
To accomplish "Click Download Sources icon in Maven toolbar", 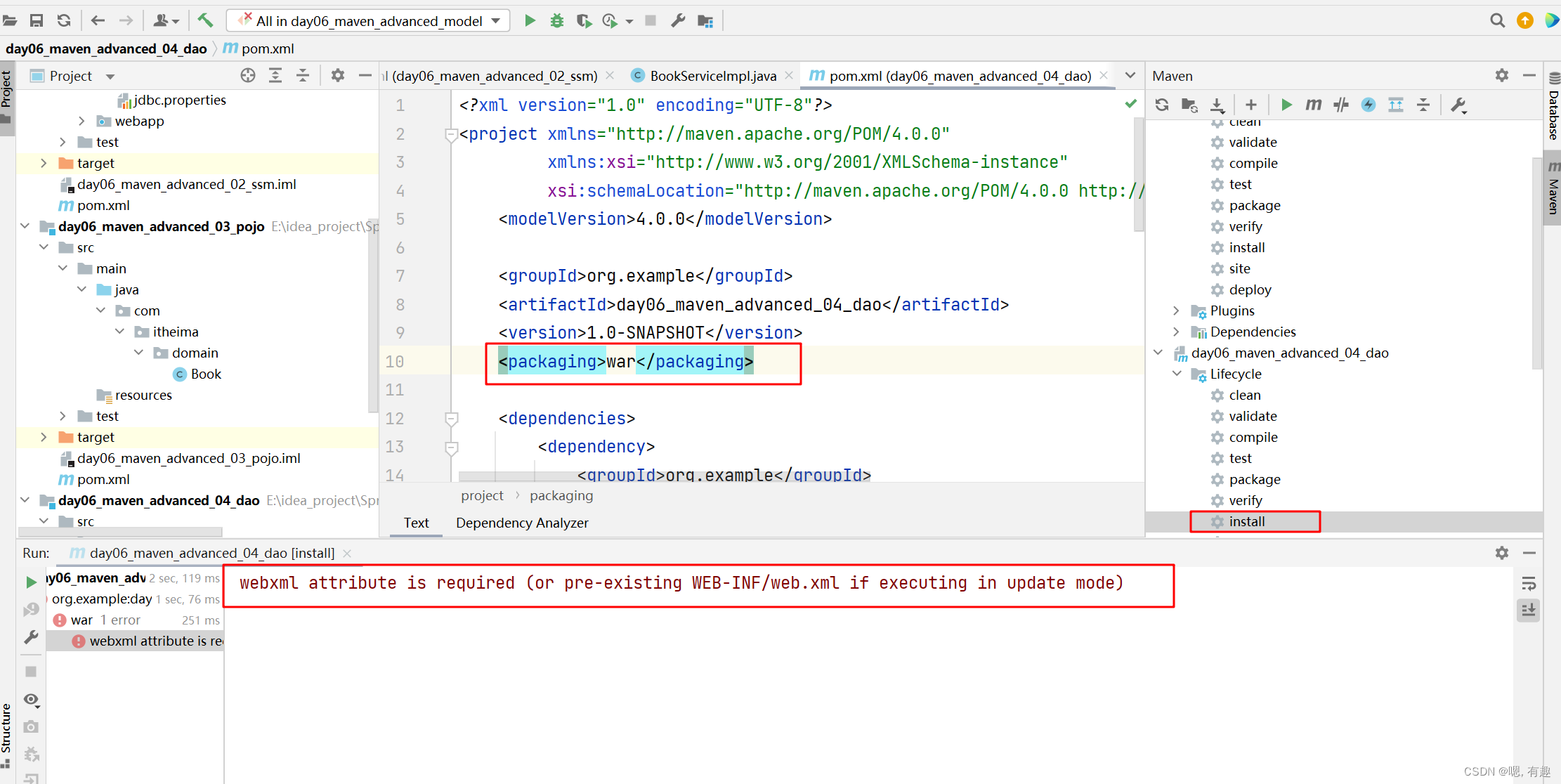I will (x=1217, y=105).
